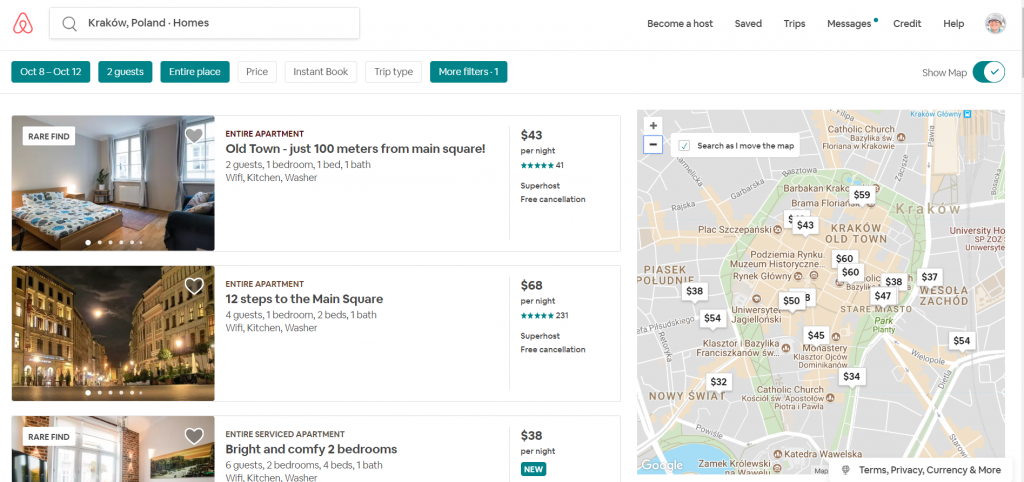The height and width of the screenshot is (482, 1024).
Task: Open Trips in the header
Action: 794,24
